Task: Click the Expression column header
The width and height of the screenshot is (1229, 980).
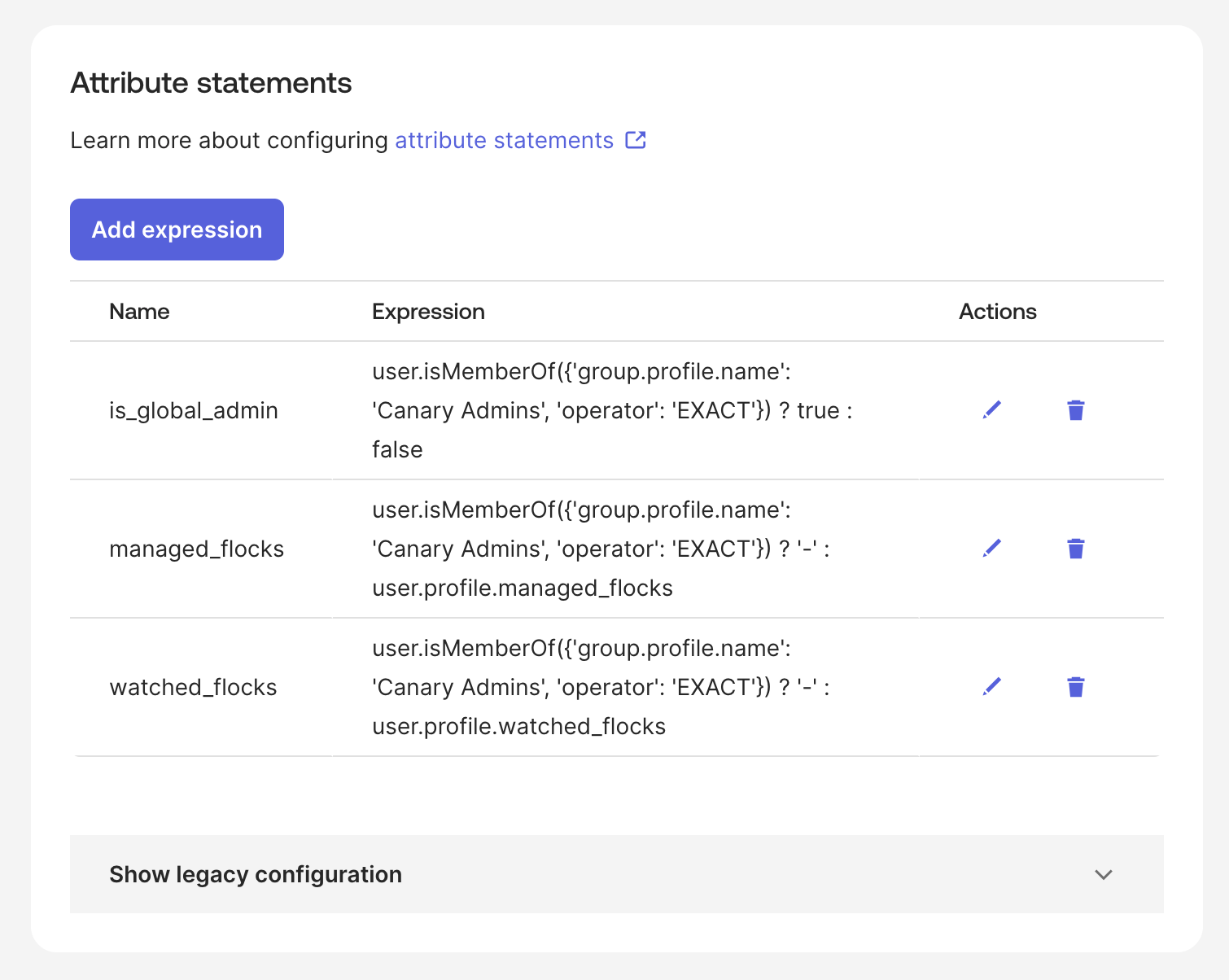Action: [428, 312]
